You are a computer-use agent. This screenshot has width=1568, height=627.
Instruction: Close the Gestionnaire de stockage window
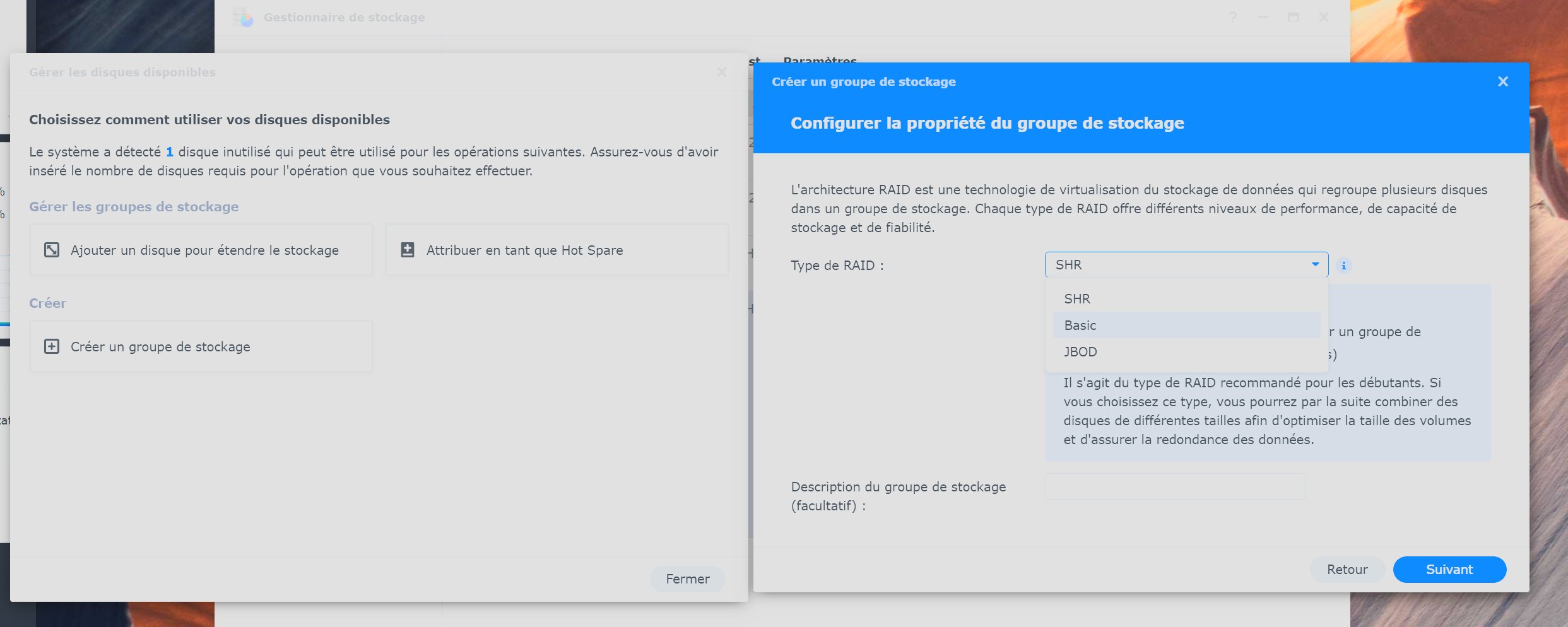1324,18
